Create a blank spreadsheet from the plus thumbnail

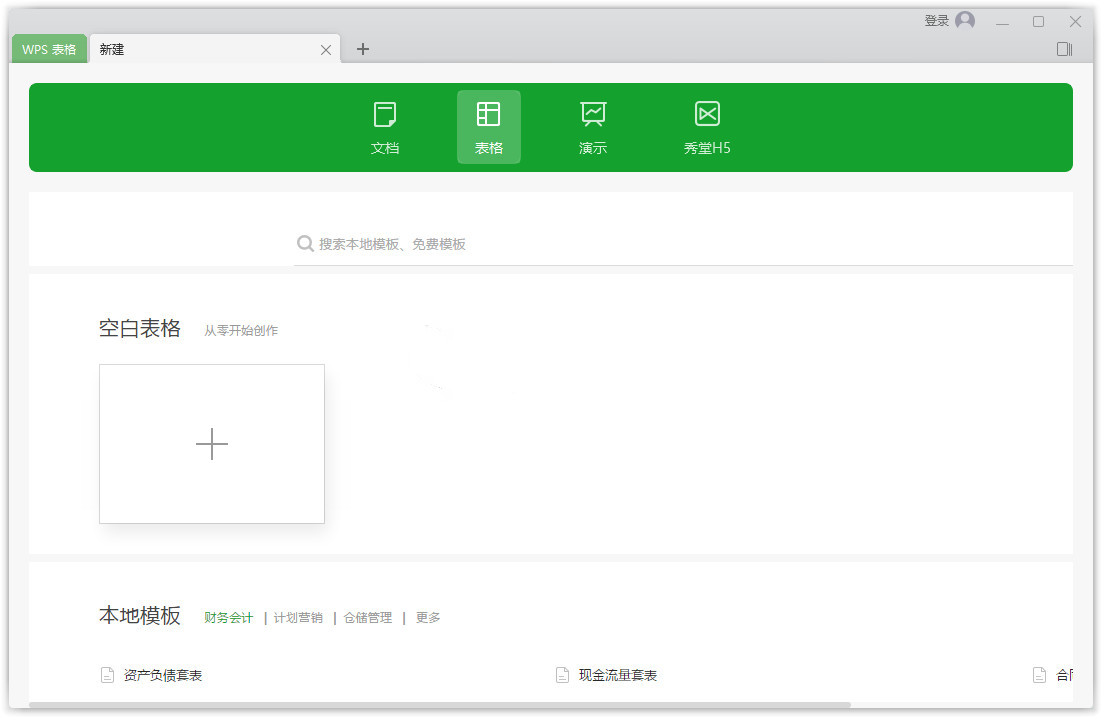click(212, 444)
